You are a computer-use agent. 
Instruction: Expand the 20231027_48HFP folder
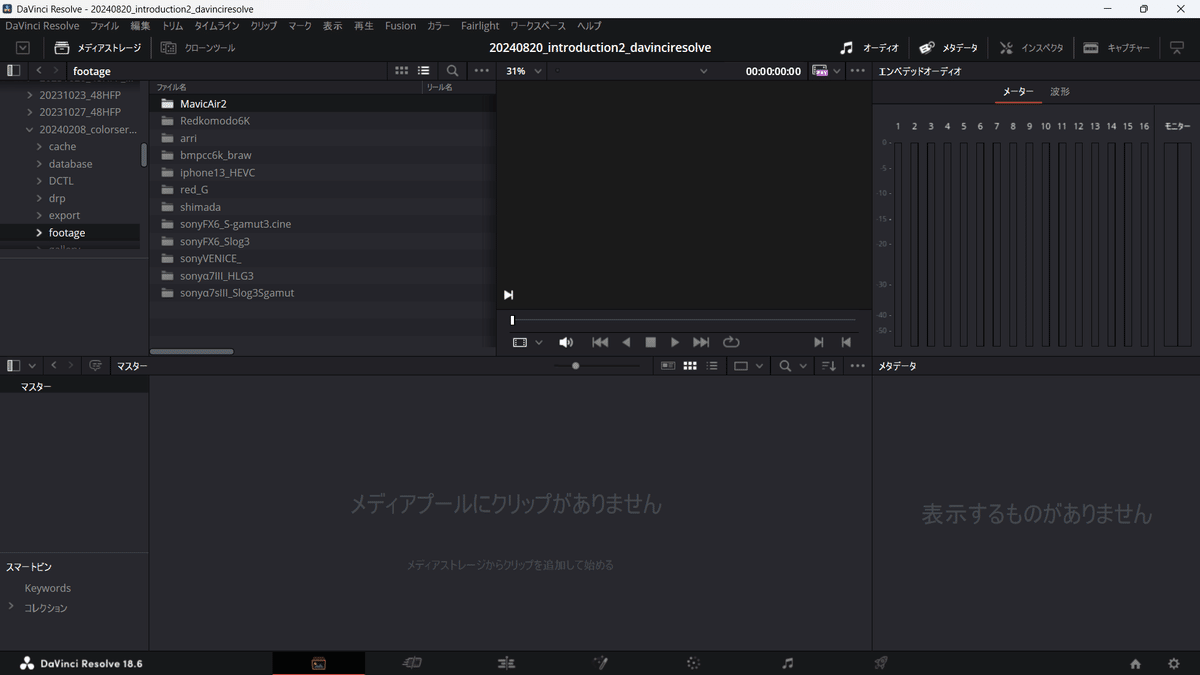(x=30, y=112)
